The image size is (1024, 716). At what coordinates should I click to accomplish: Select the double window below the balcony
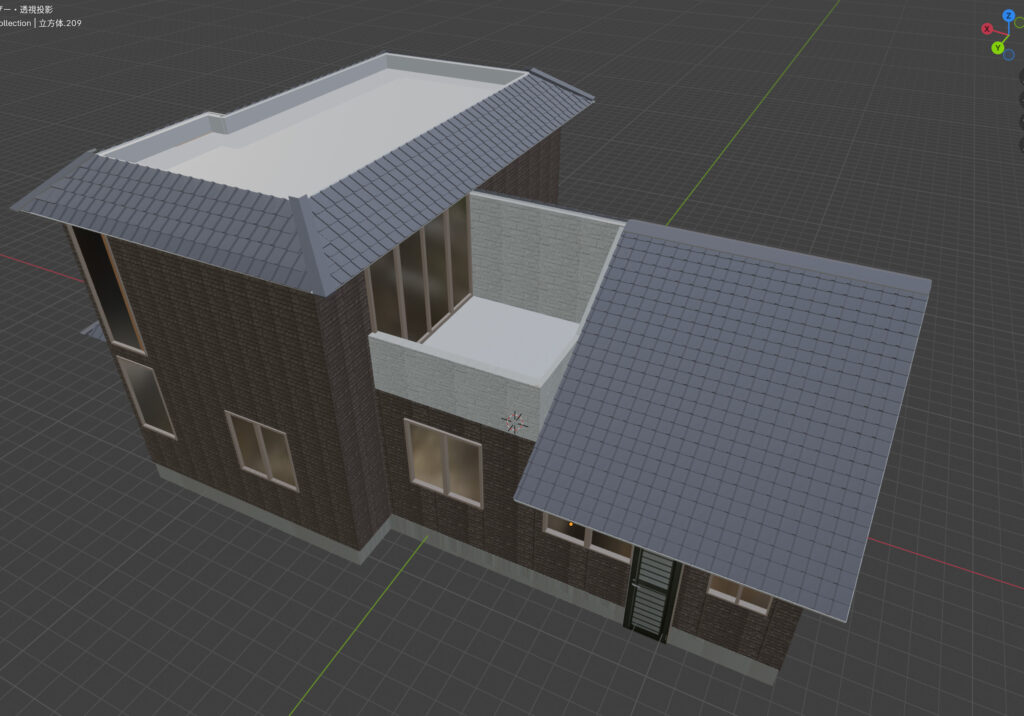tap(443, 460)
